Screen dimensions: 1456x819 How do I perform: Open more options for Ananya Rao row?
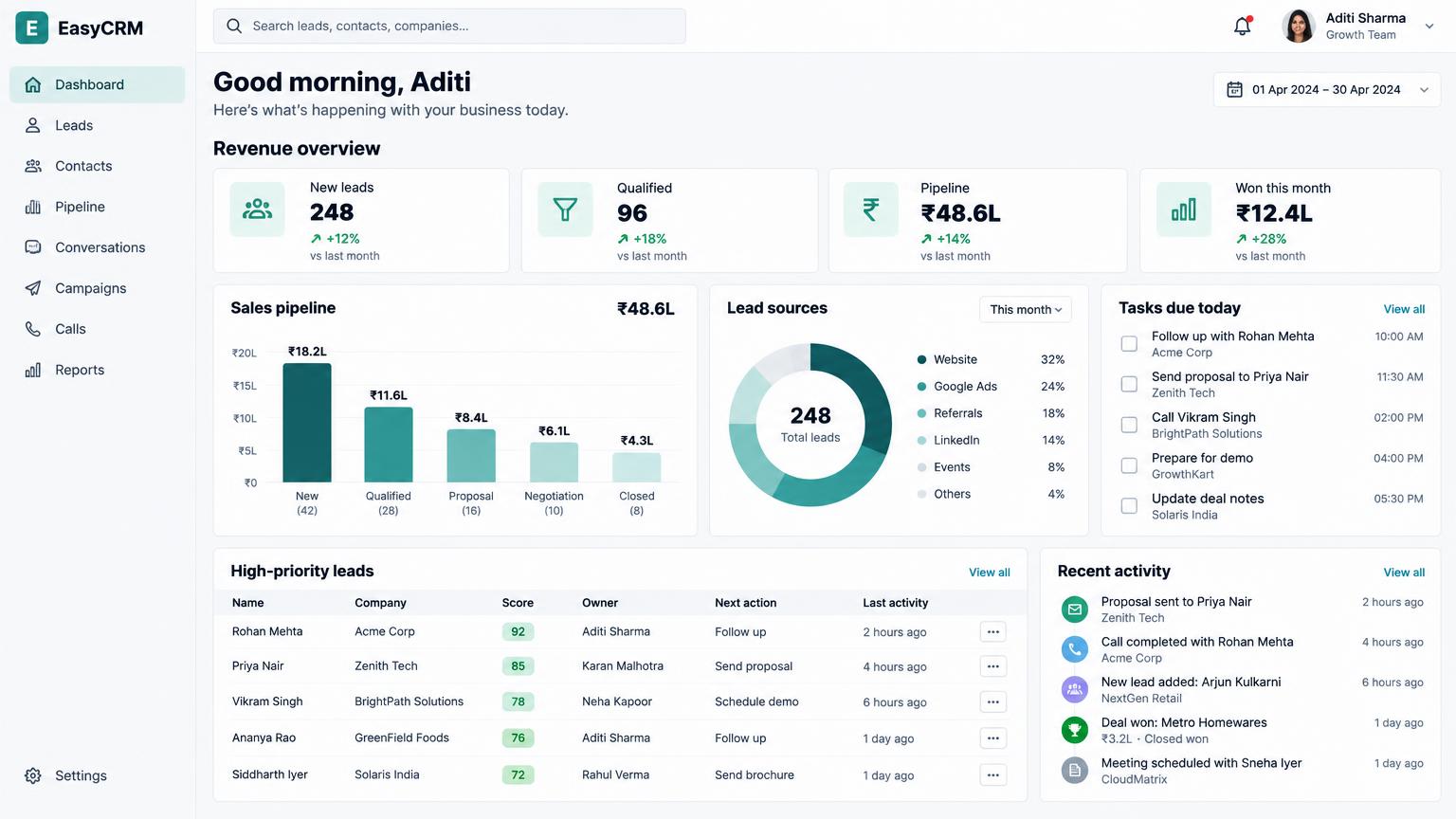coord(992,737)
